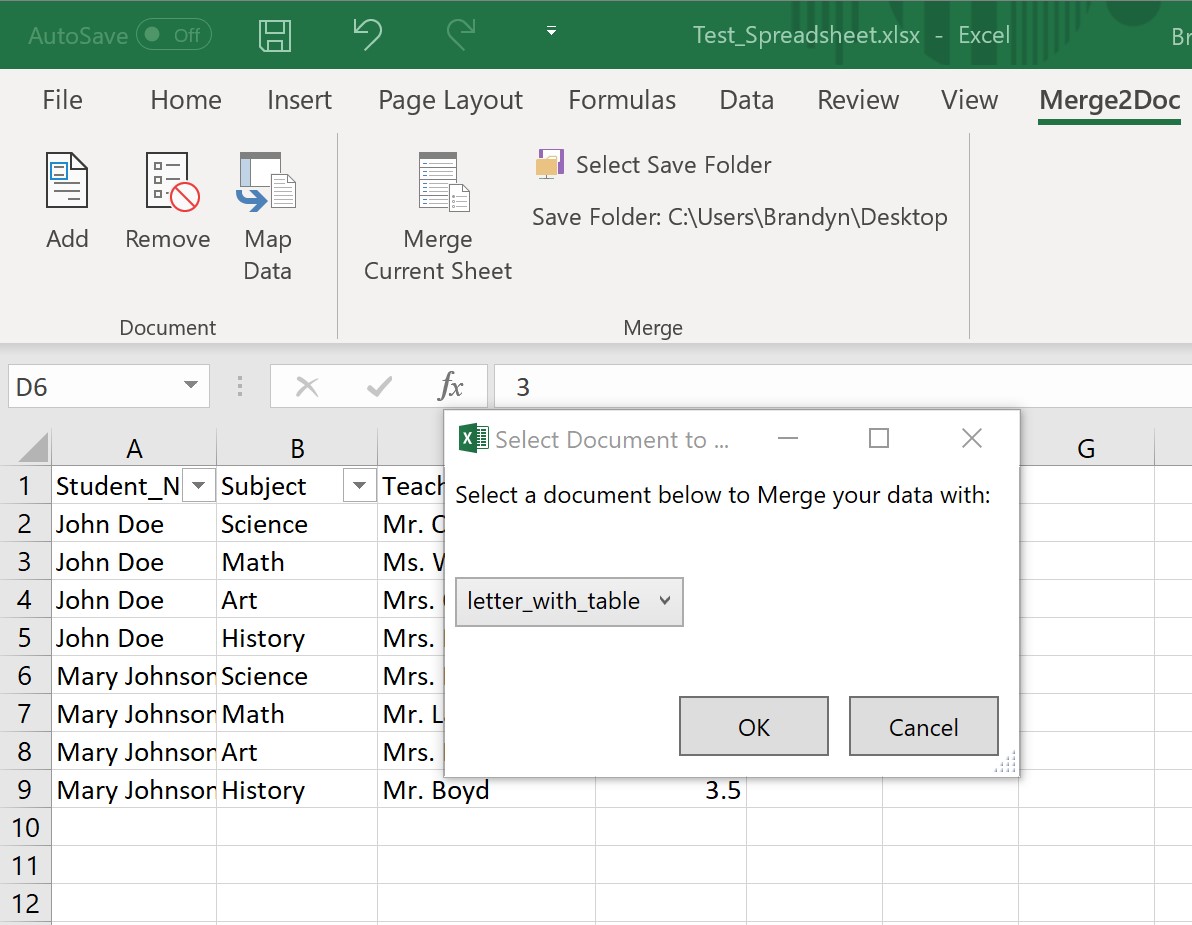This screenshot has height=925, width=1192.
Task: Open the File menu tab
Action: 62,100
